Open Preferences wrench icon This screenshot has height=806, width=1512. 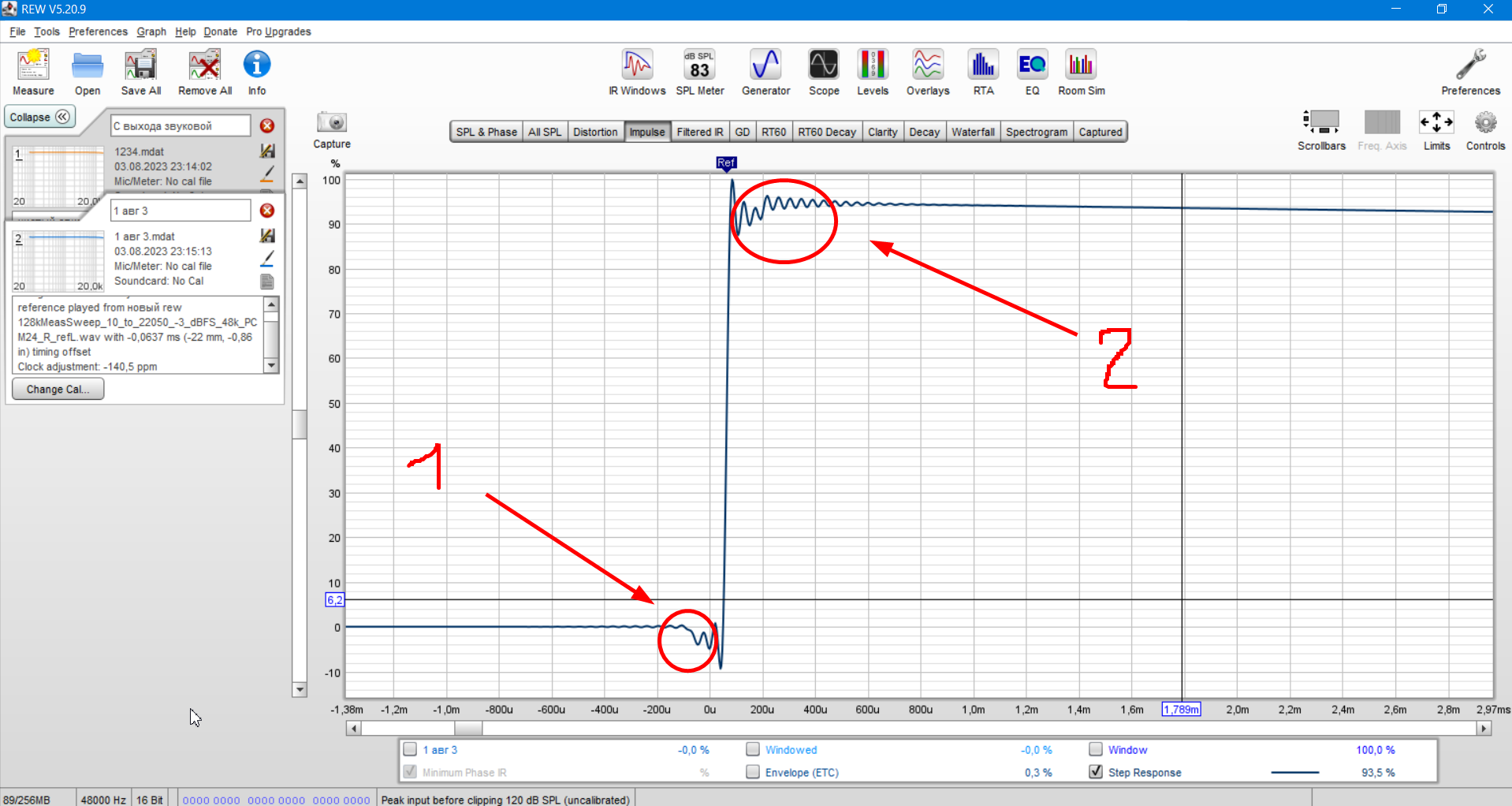coord(1470,65)
